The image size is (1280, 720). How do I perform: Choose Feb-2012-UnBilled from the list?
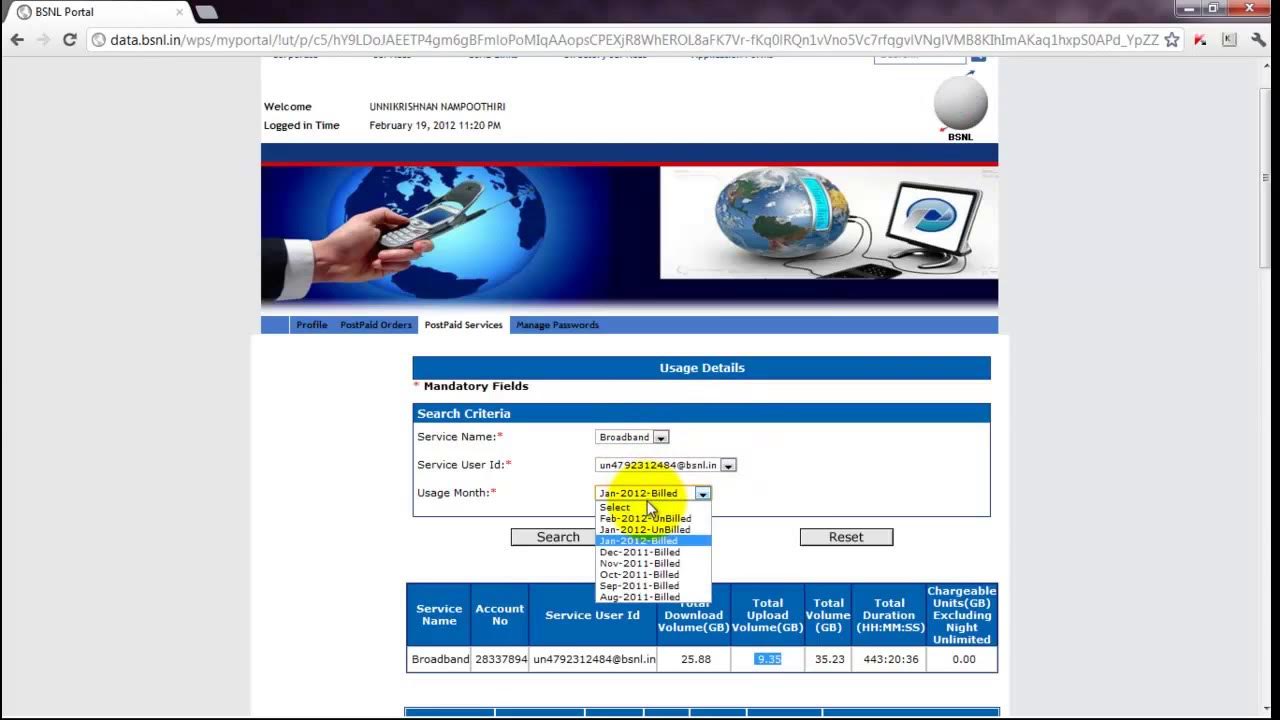pos(653,519)
